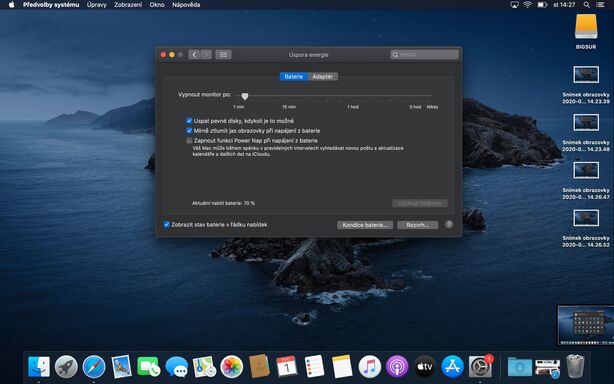Switch to the Baterie tab
Image resolution: width=614 pixels, height=384 pixels.
tap(294, 76)
